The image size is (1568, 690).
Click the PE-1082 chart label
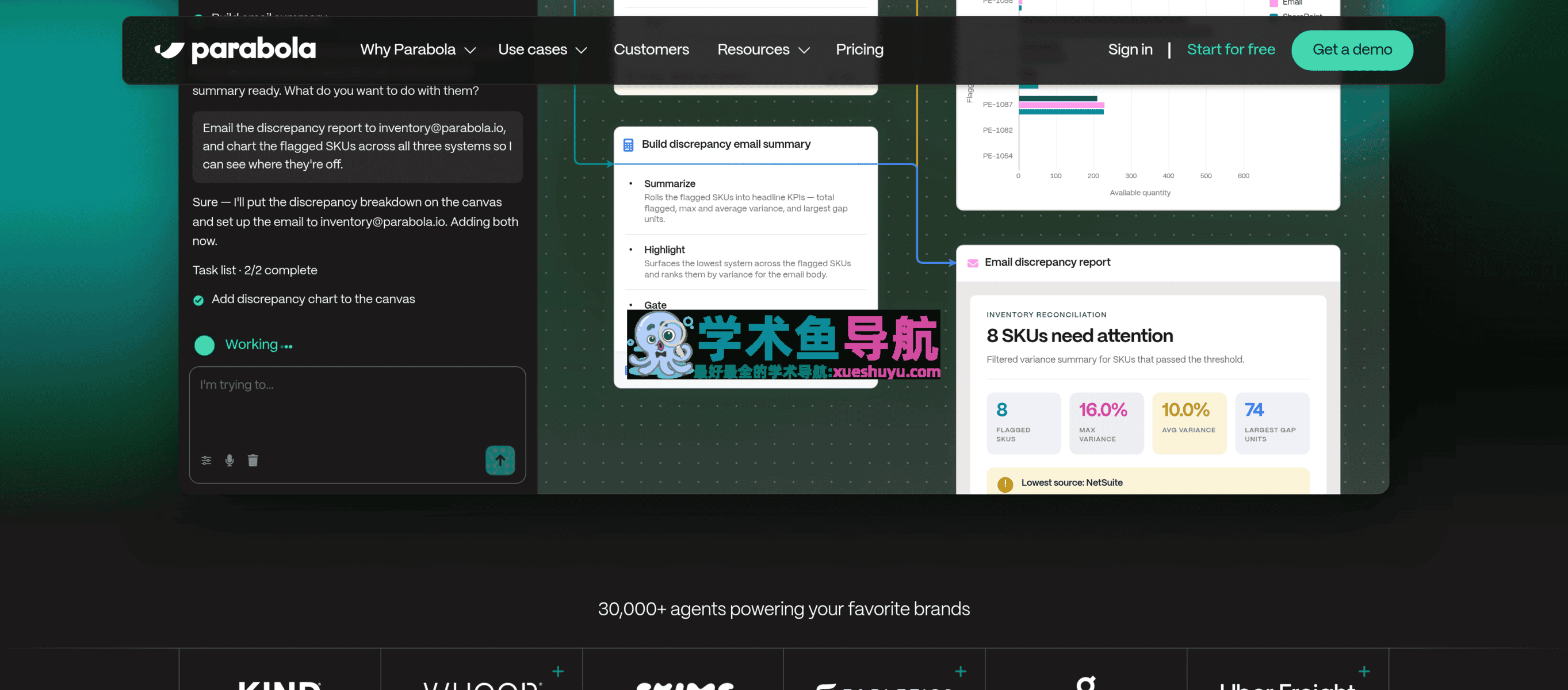pyautogui.click(x=997, y=130)
